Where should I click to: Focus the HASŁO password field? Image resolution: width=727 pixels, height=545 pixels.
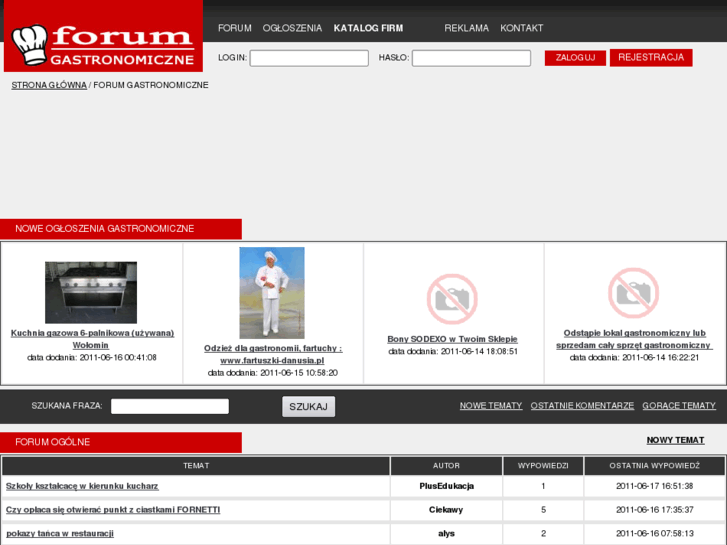(472, 58)
